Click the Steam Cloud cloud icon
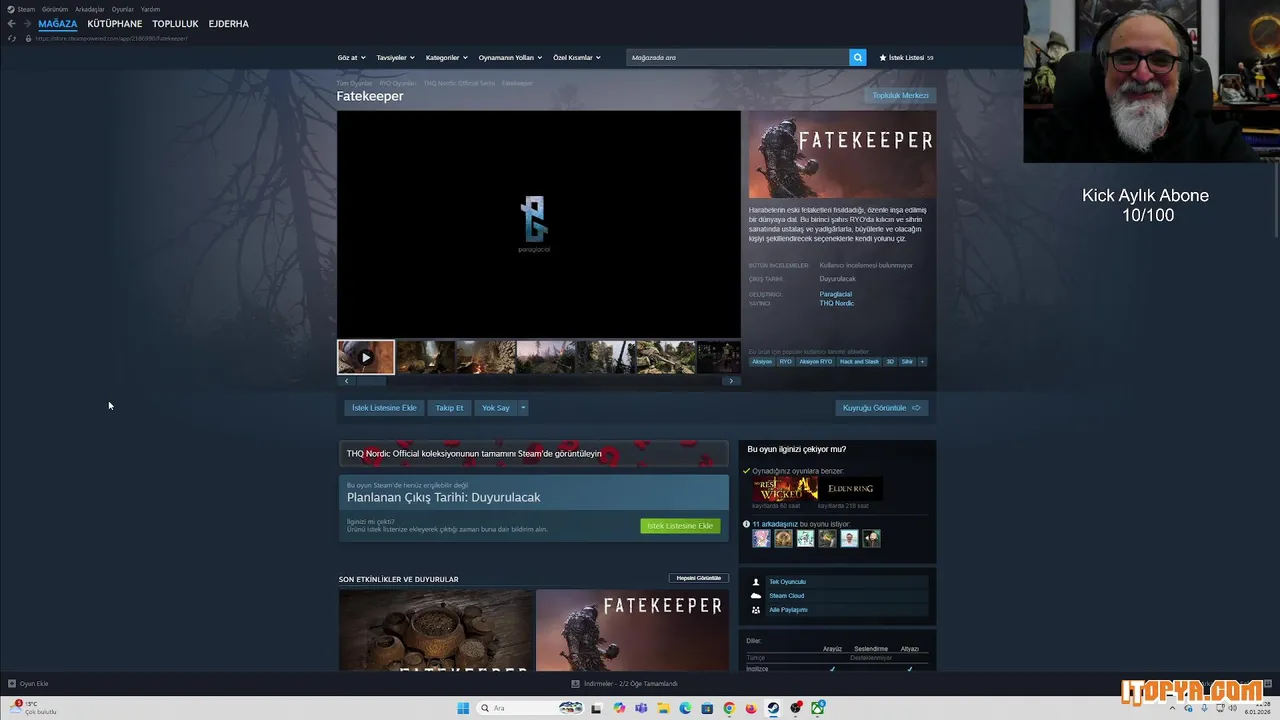This screenshot has width=1280, height=720. point(756,596)
